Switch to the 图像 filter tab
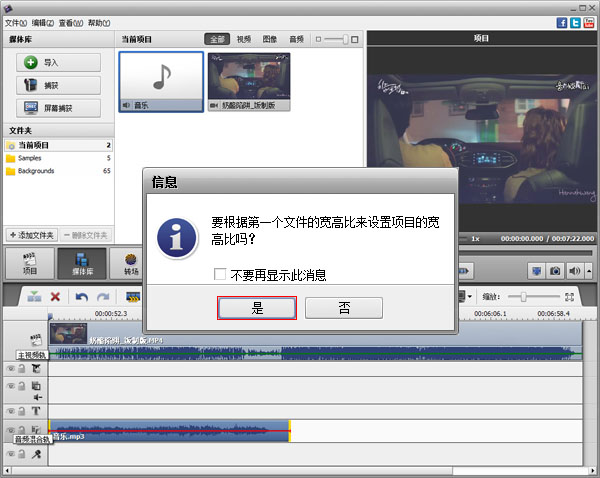 pos(270,39)
